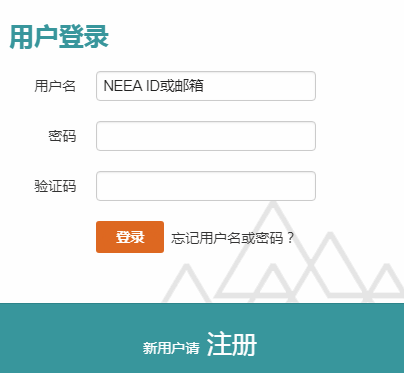Screen dimensions: 404x373
Task: Click the 验证码 field label
Action: (55, 186)
